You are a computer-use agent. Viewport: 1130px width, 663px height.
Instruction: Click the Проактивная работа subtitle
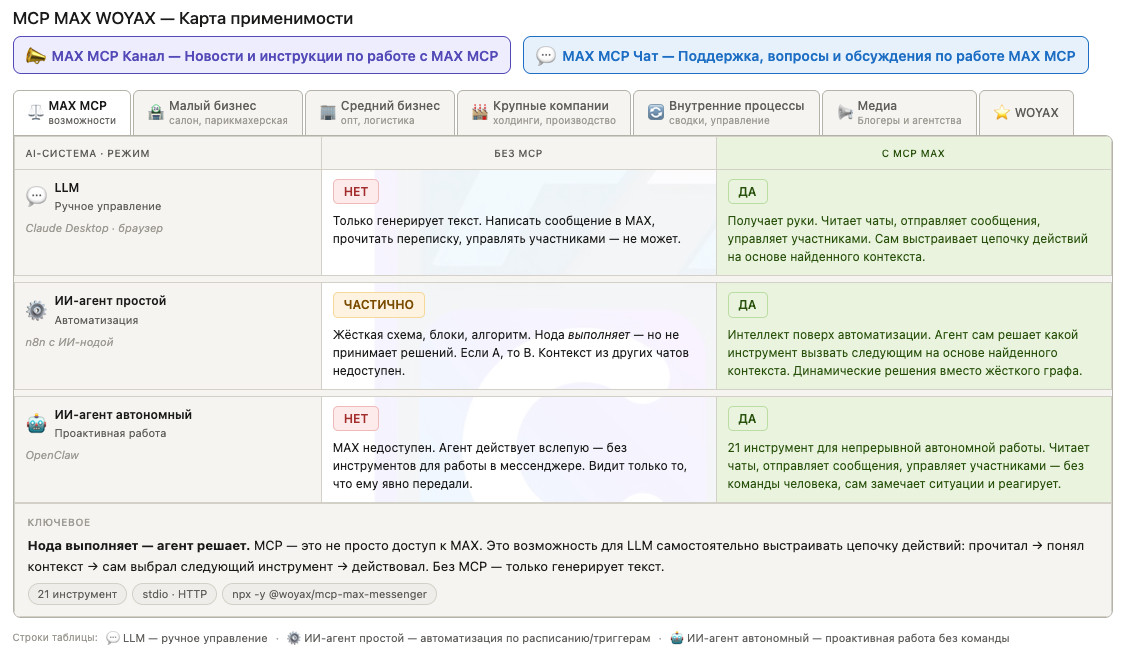pyautogui.click(x=110, y=433)
